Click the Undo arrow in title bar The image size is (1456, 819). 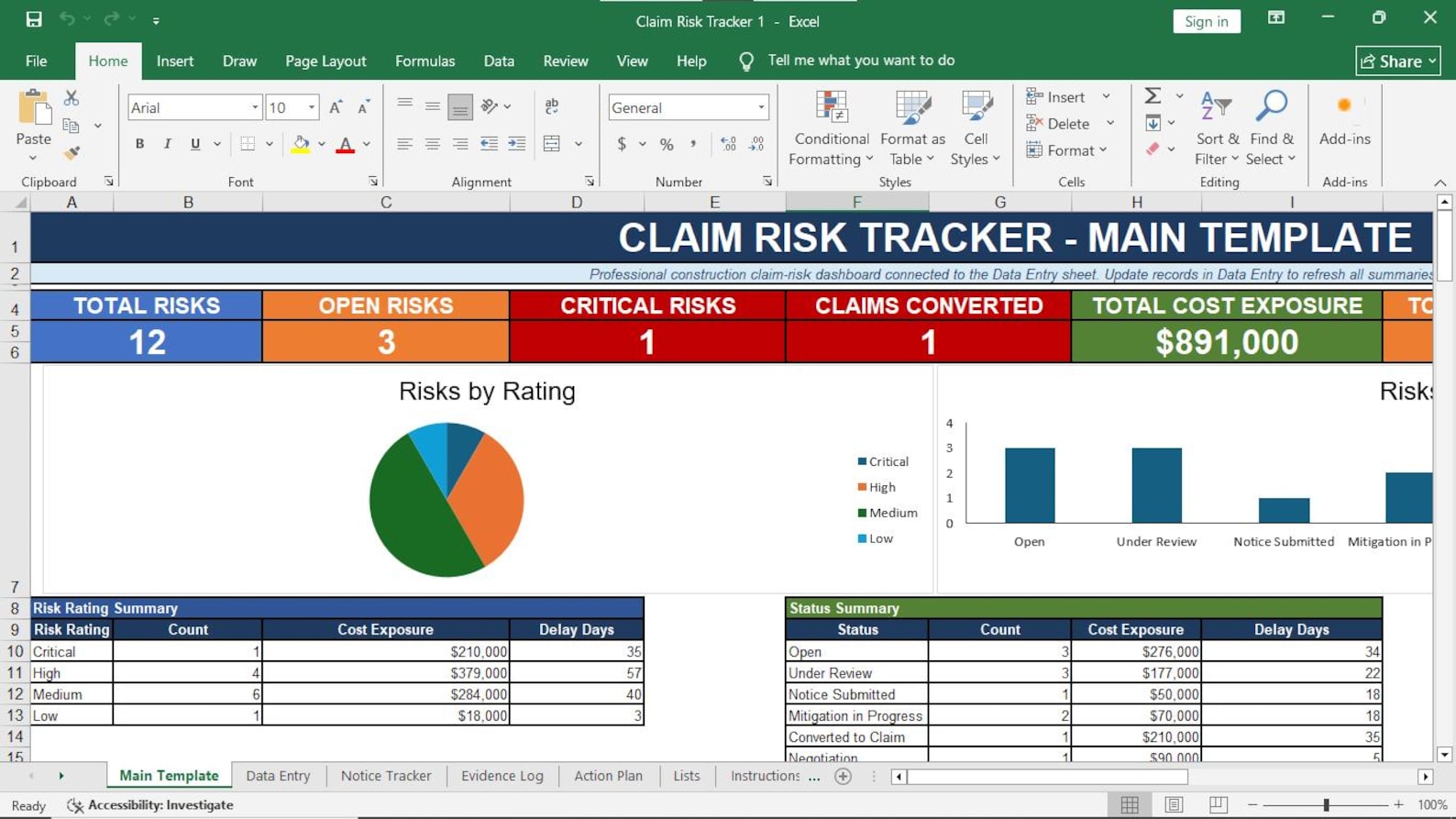click(x=67, y=18)
